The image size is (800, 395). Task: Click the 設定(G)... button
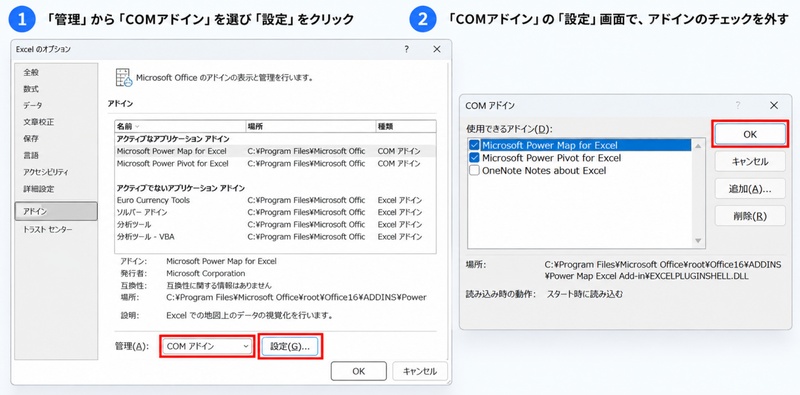290,346
